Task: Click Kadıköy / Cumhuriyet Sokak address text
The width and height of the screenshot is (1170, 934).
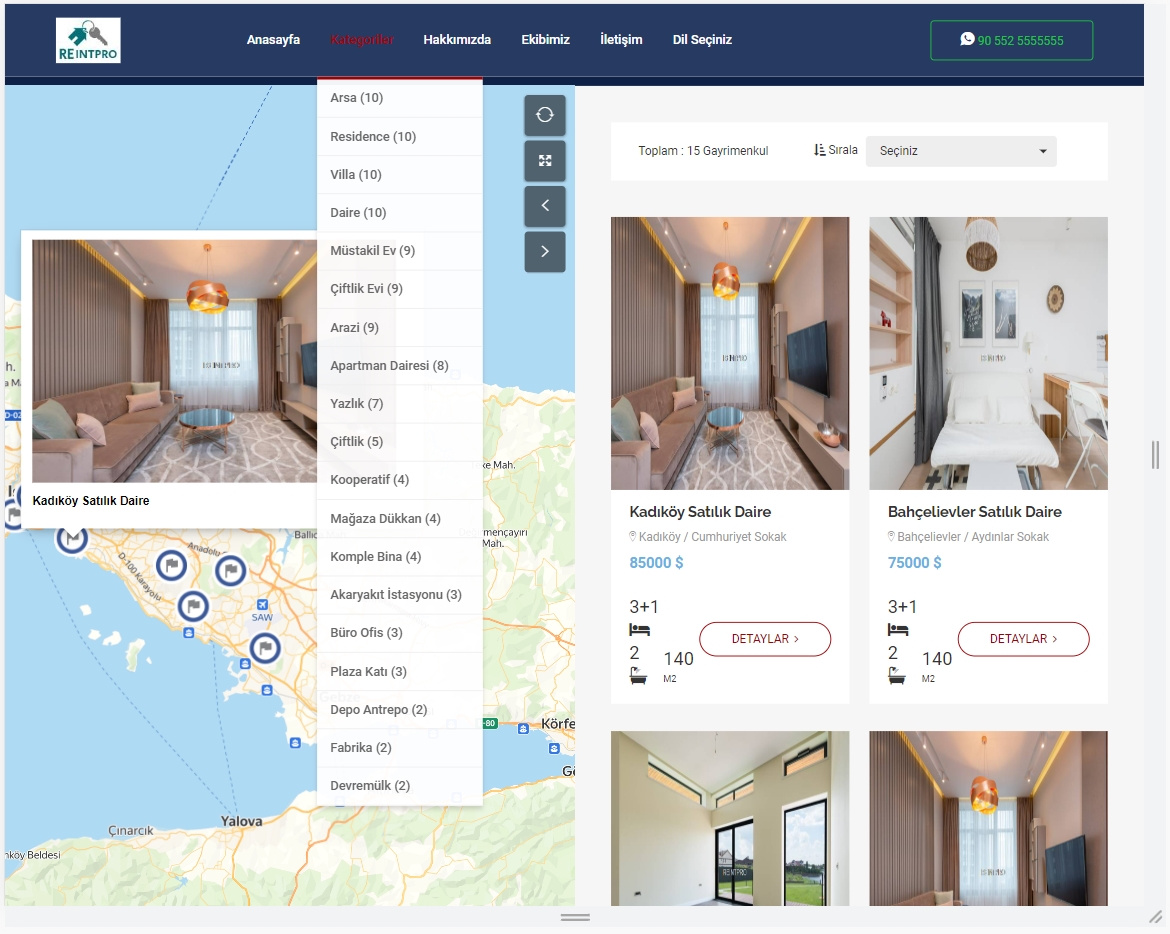Action: 713,536
